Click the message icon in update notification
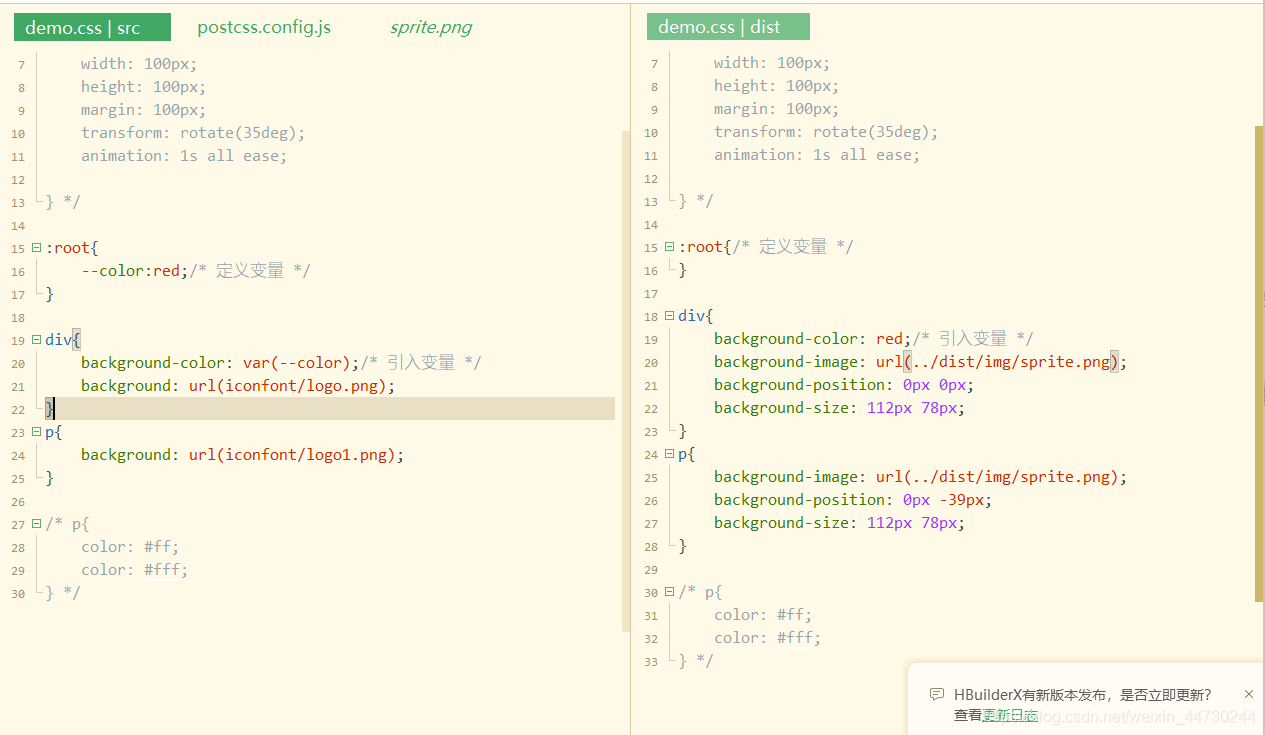Image resolution: width=1265 pixels, height=735 pixels. (x=936, y=694)
